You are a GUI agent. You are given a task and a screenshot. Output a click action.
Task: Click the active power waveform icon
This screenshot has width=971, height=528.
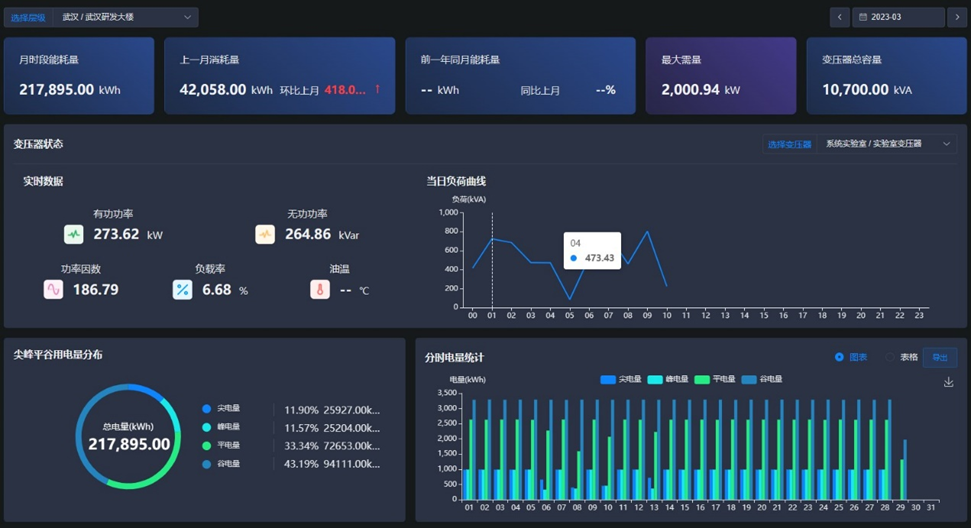point(74,235)
